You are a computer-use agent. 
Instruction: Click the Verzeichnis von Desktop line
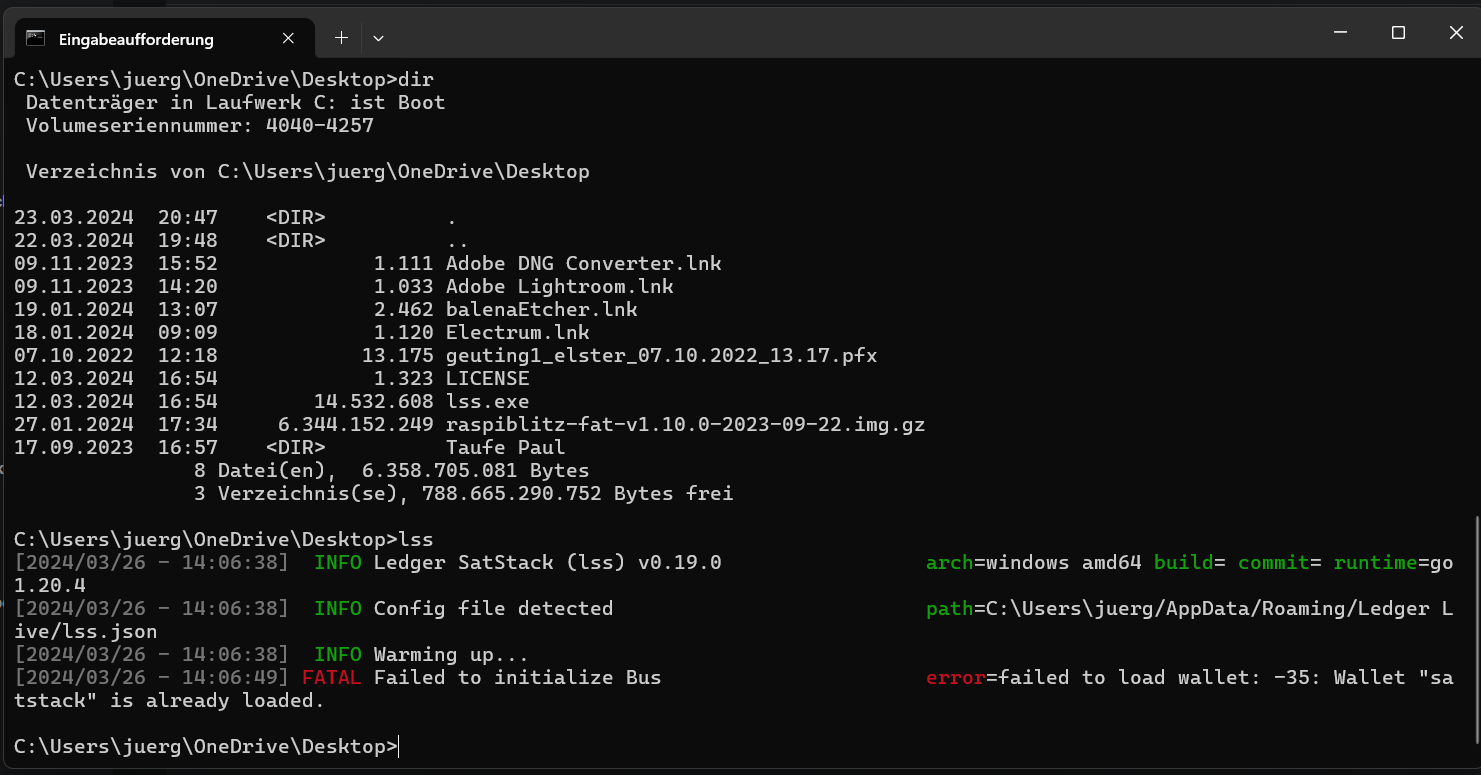pos(308,172)
